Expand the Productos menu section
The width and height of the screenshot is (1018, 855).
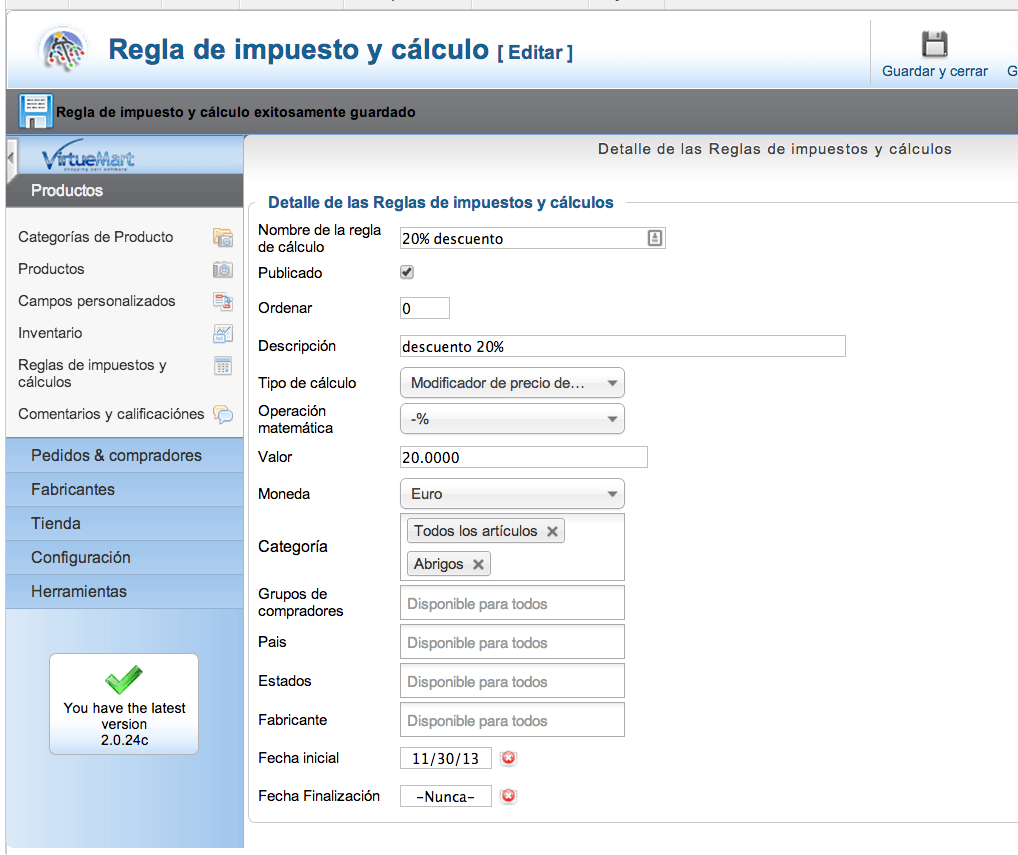(125, 190)
